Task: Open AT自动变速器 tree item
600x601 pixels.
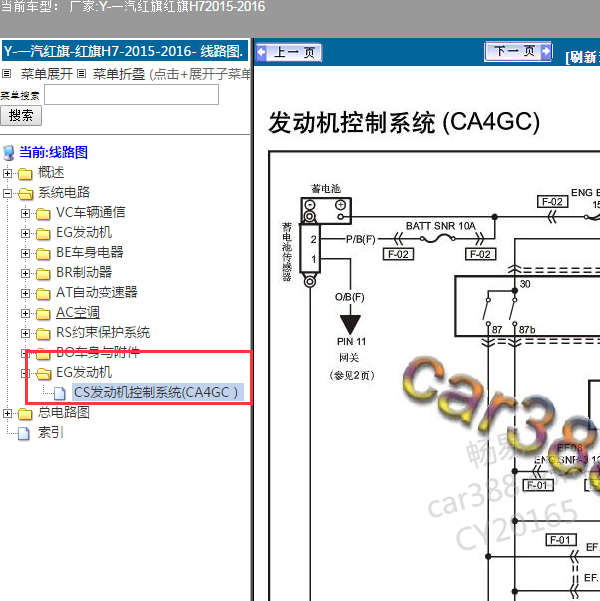Action: [x=97, y=292]
